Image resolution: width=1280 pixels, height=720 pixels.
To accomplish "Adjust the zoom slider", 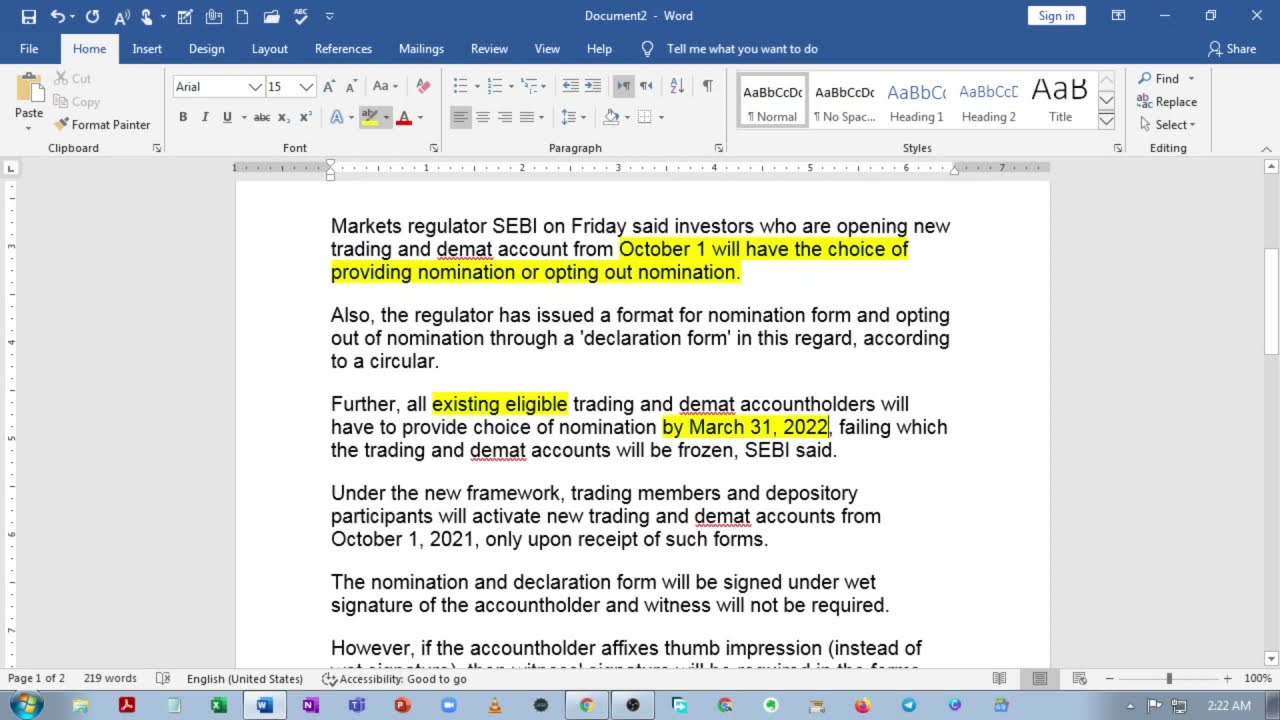I will [1169, 679].
